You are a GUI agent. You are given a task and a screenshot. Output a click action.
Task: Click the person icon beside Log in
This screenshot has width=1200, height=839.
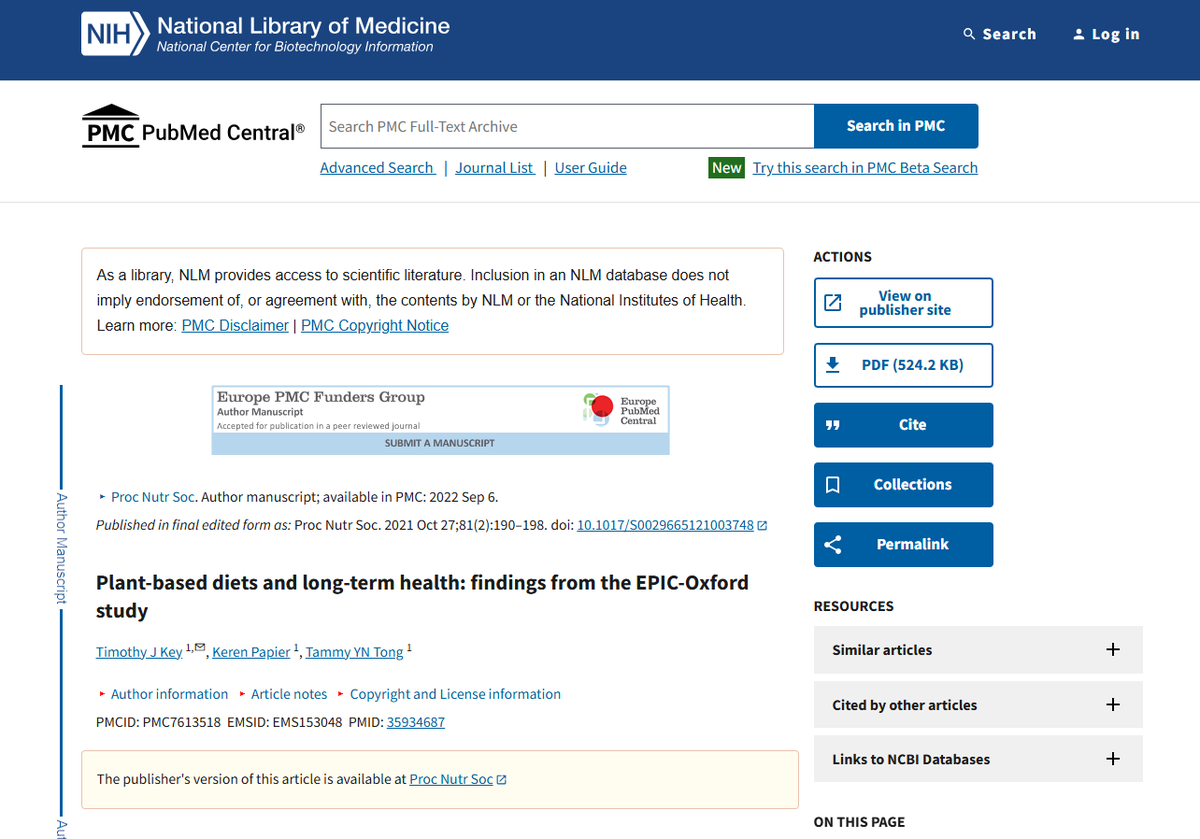[1078, 34]
